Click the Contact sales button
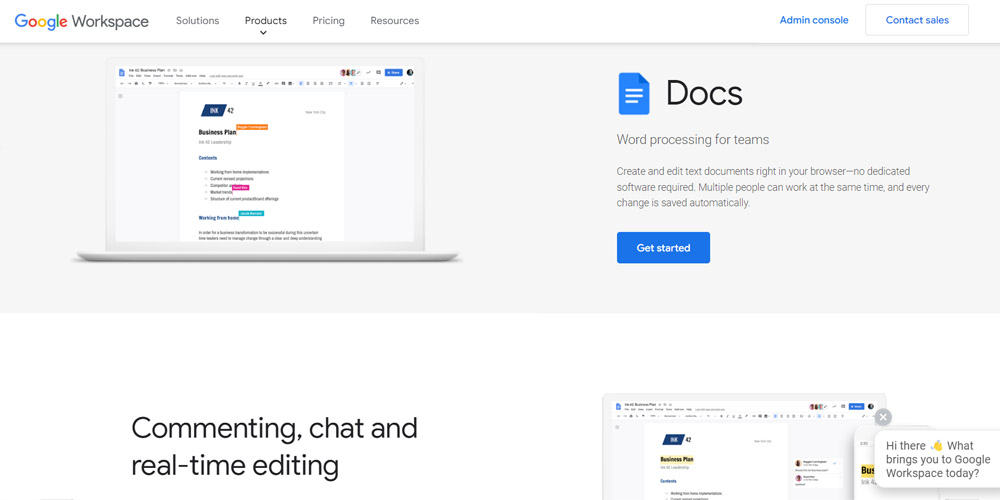Screen dimensions: 1000x500 tap(917, 20)
